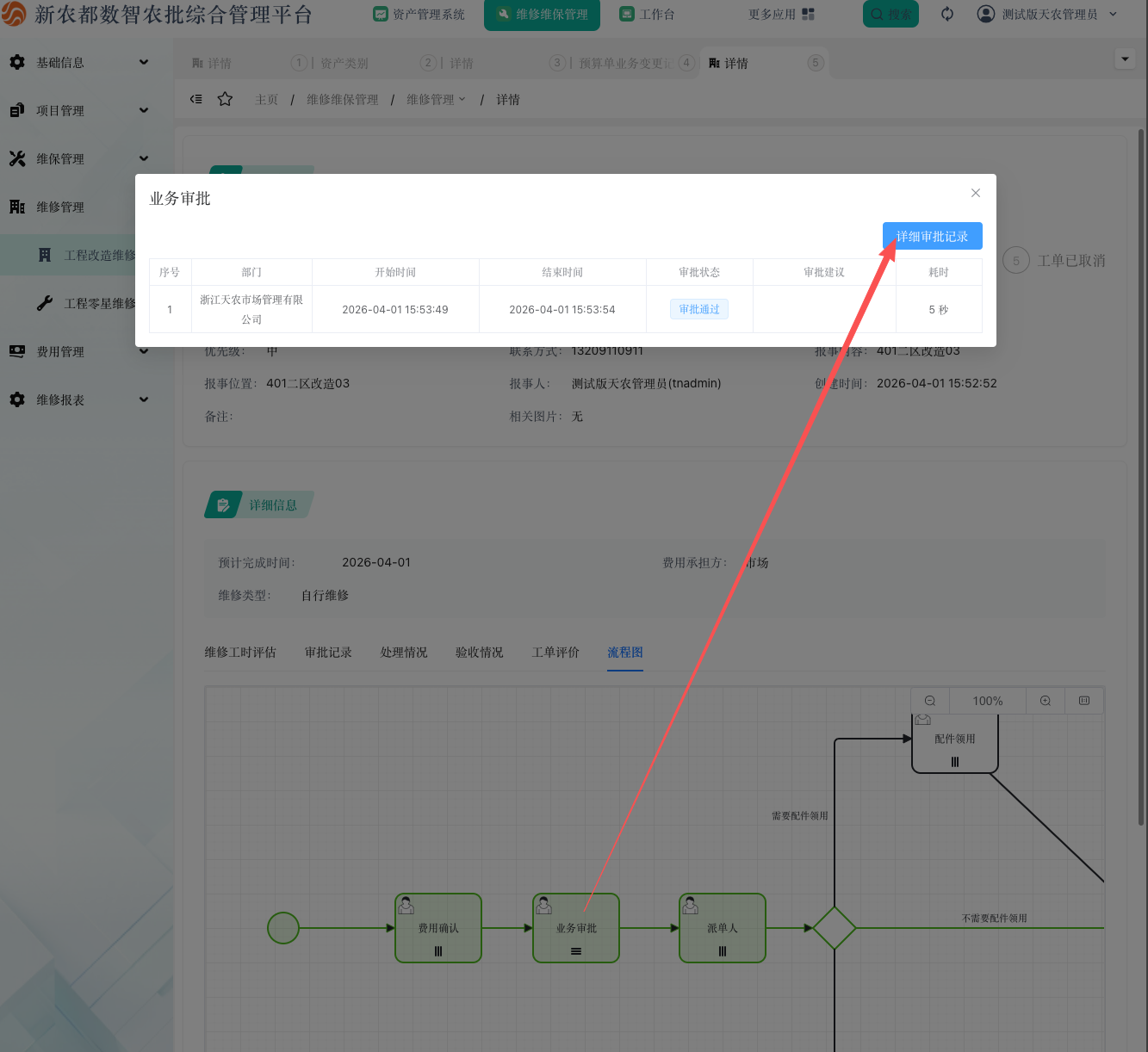
Task: Click the refresh icon in top bar
Action: [947, 14]
